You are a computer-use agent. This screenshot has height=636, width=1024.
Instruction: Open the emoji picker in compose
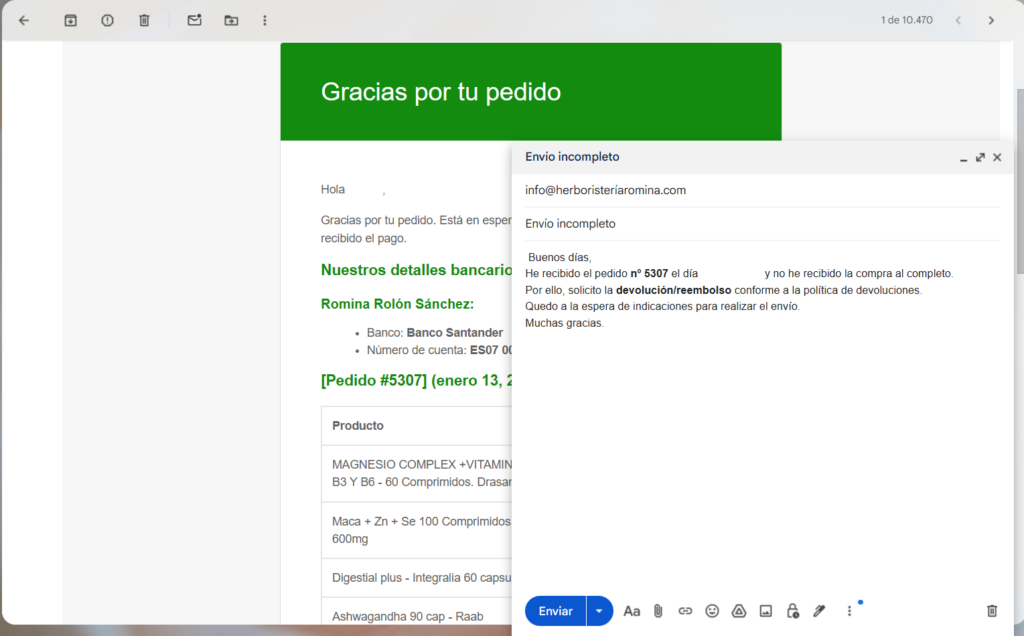tap(712, 611)
